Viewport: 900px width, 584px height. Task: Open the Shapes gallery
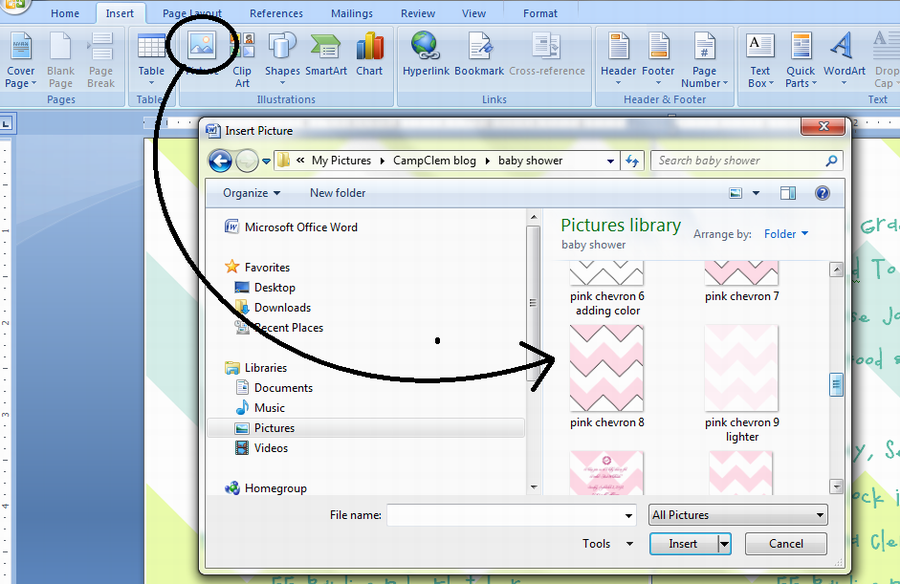pyautogui.click(x=282, y=59)
